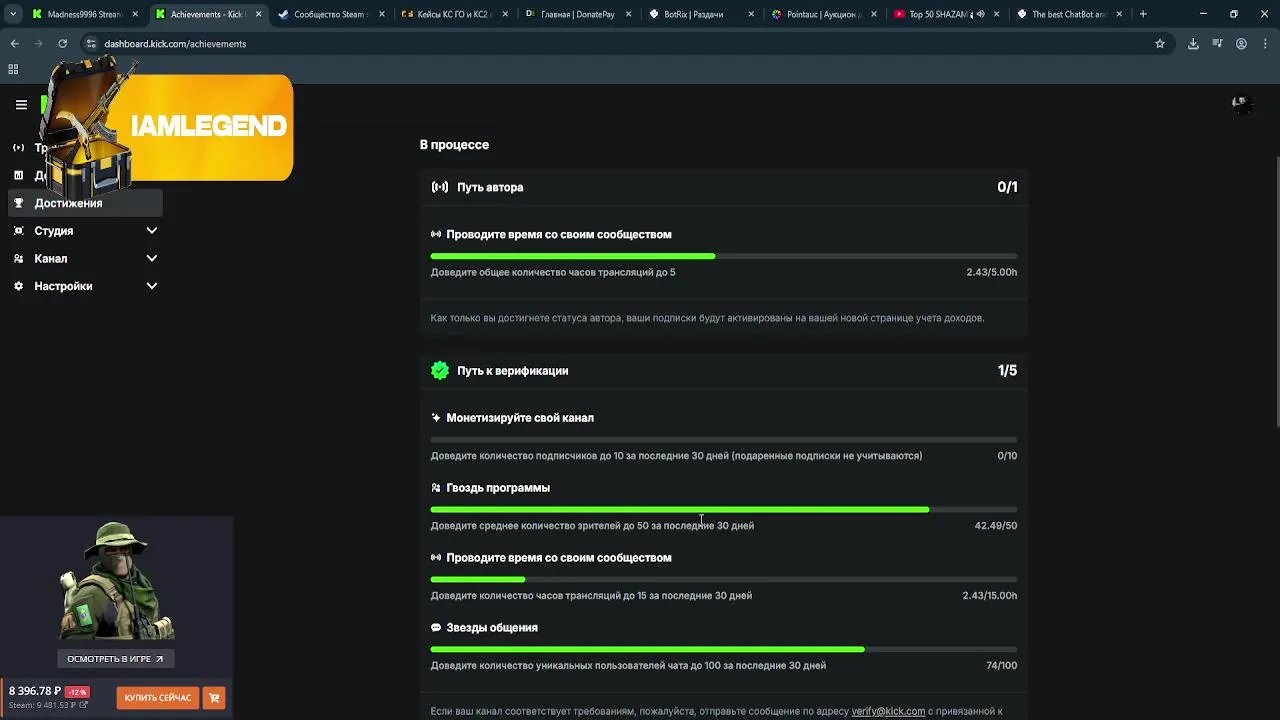The image size is (1280, 720).
Task: Click ОСМОТРЕТЬ В ИГРЕ button
Action: [x=116, y=659]
